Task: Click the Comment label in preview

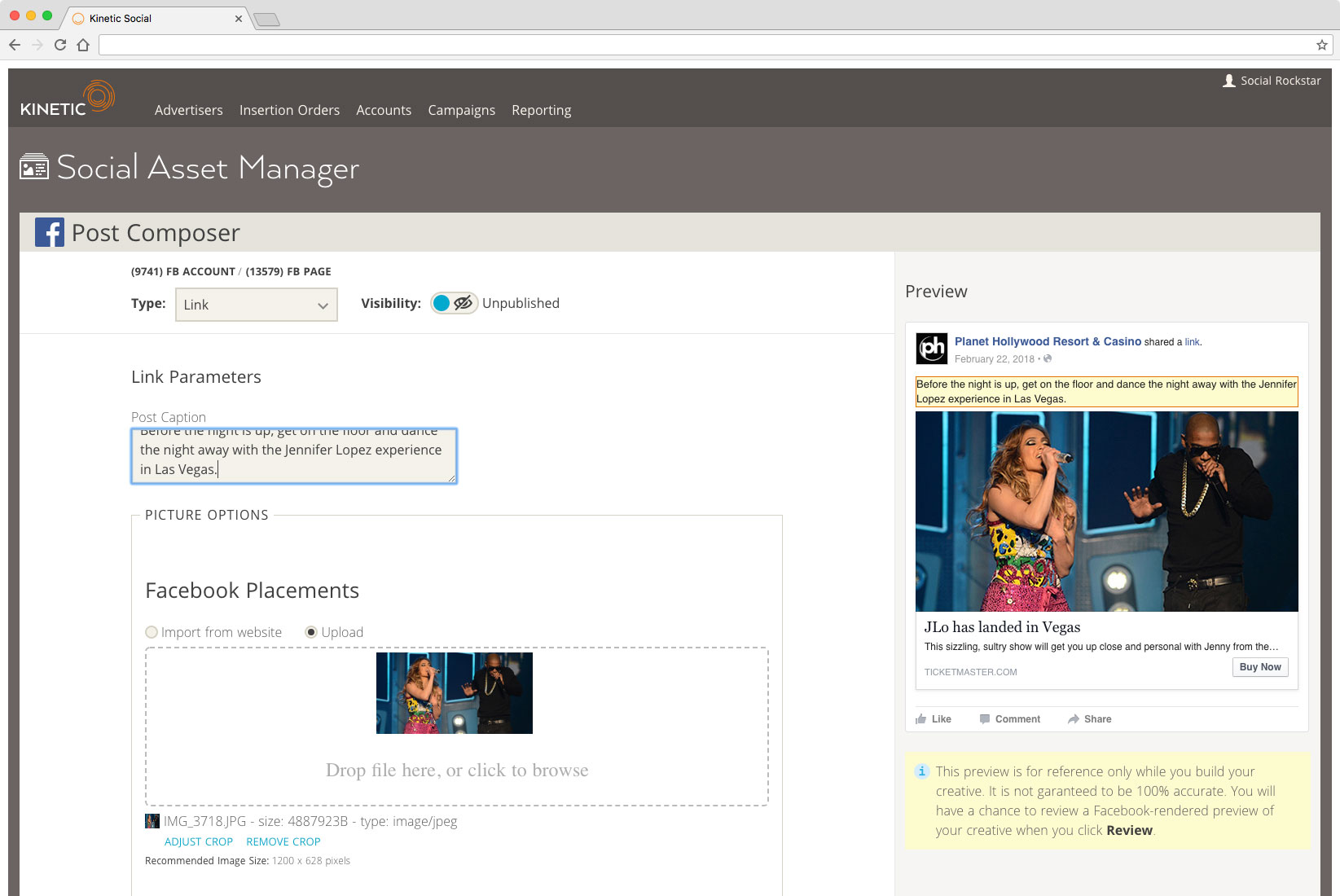Action: click(1017, 719)
